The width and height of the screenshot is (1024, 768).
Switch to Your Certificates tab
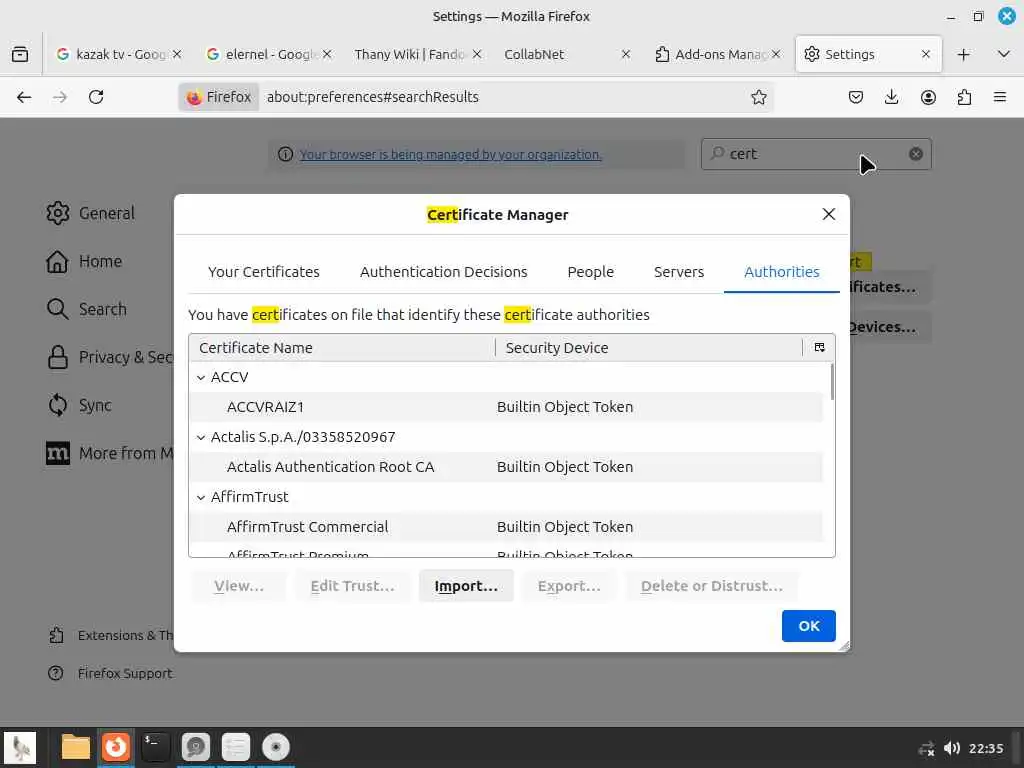click(264, 272)
